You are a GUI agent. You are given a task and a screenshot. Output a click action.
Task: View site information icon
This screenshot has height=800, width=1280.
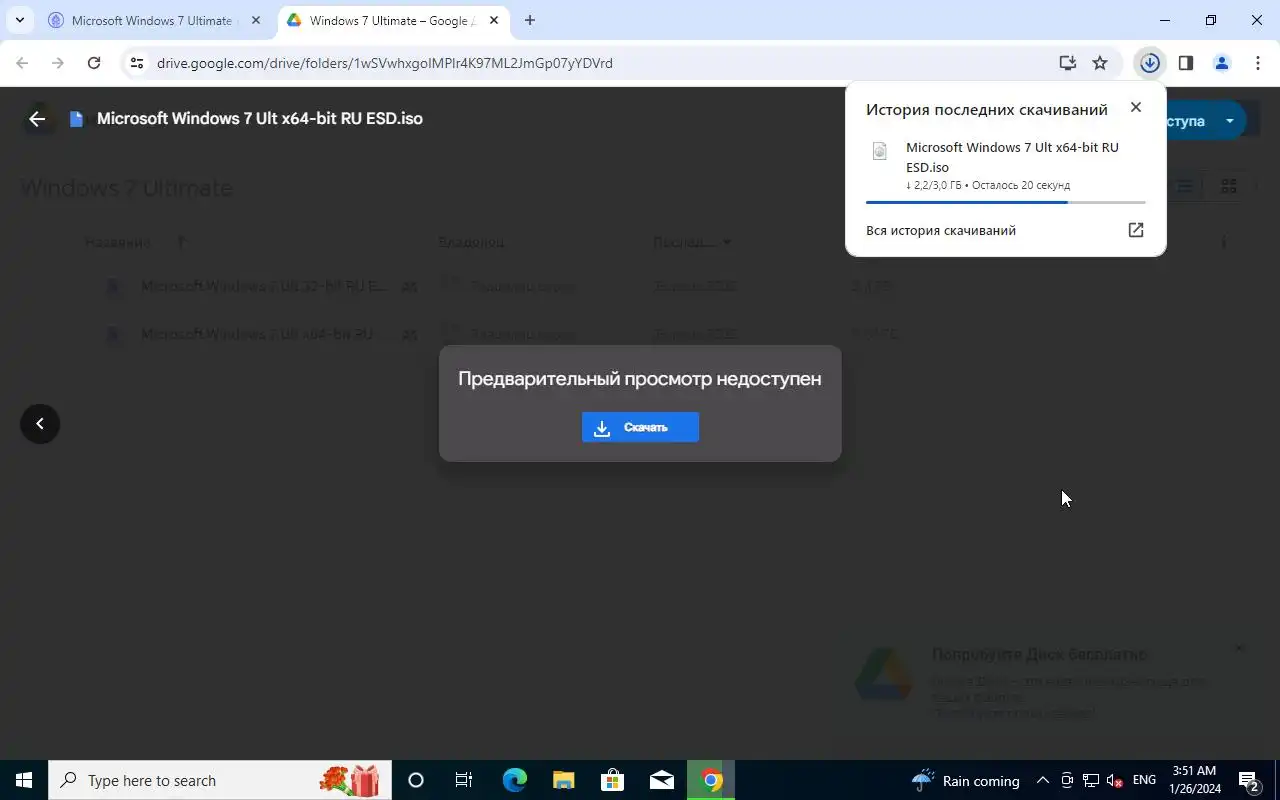tap(137, 63)
